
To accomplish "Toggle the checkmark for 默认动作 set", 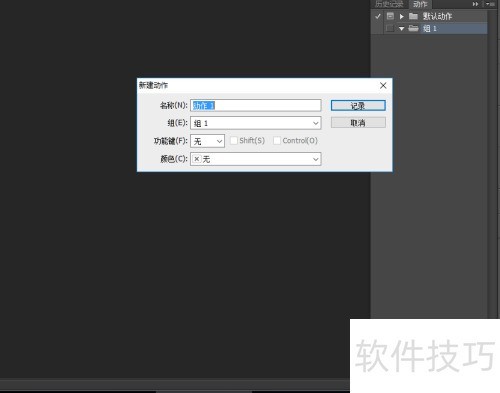I will pos(378,16).
